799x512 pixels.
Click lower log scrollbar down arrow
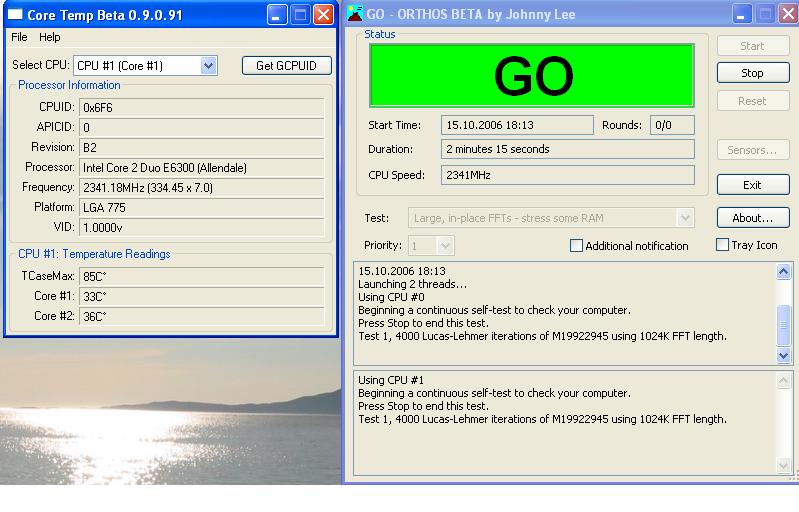pyautogui.click(x=783, y=464)
